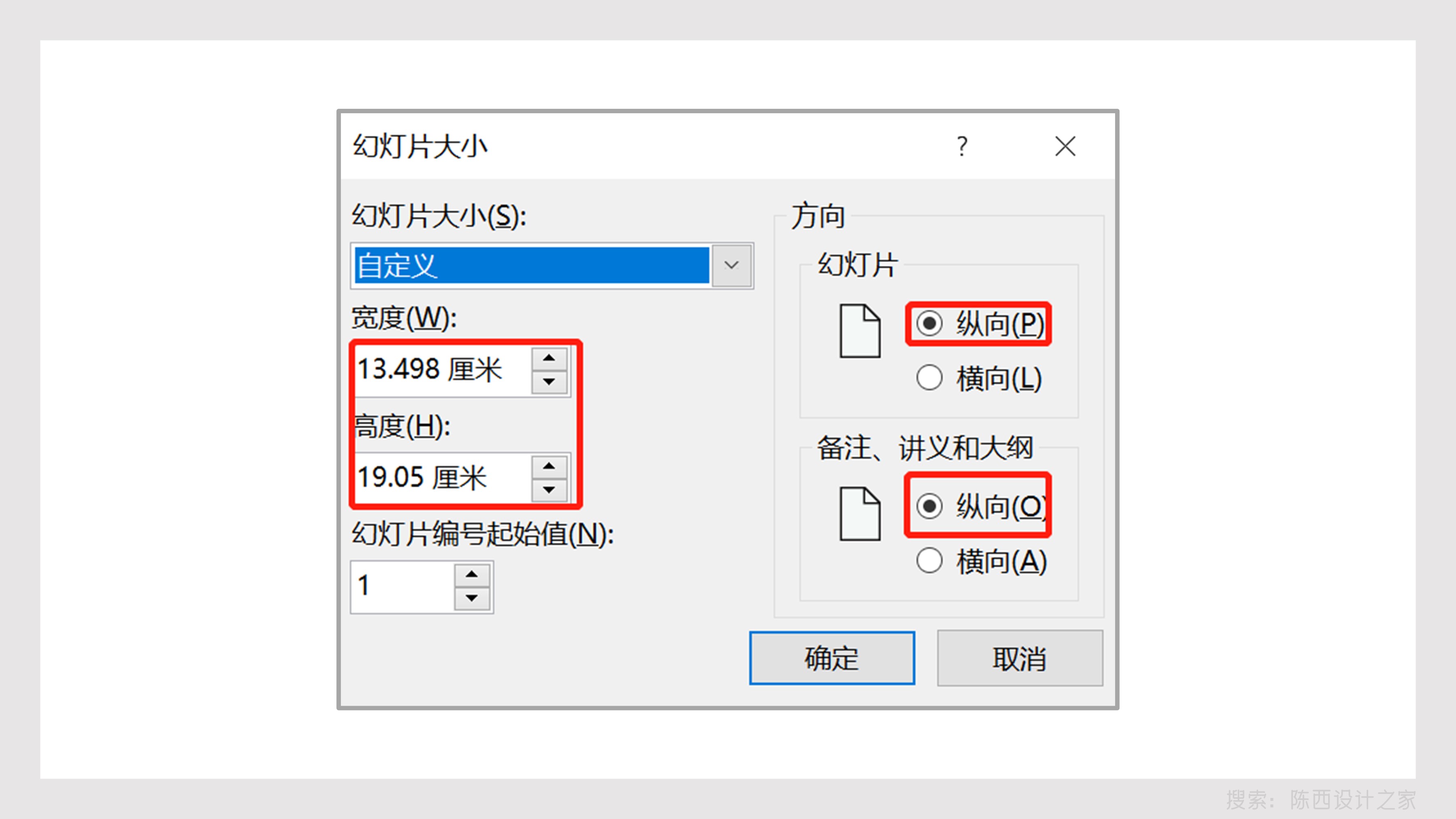This screenshot has width=1456, height=819.
Task: Decrease height with the down spinner arrow
Action: [549, 490]
